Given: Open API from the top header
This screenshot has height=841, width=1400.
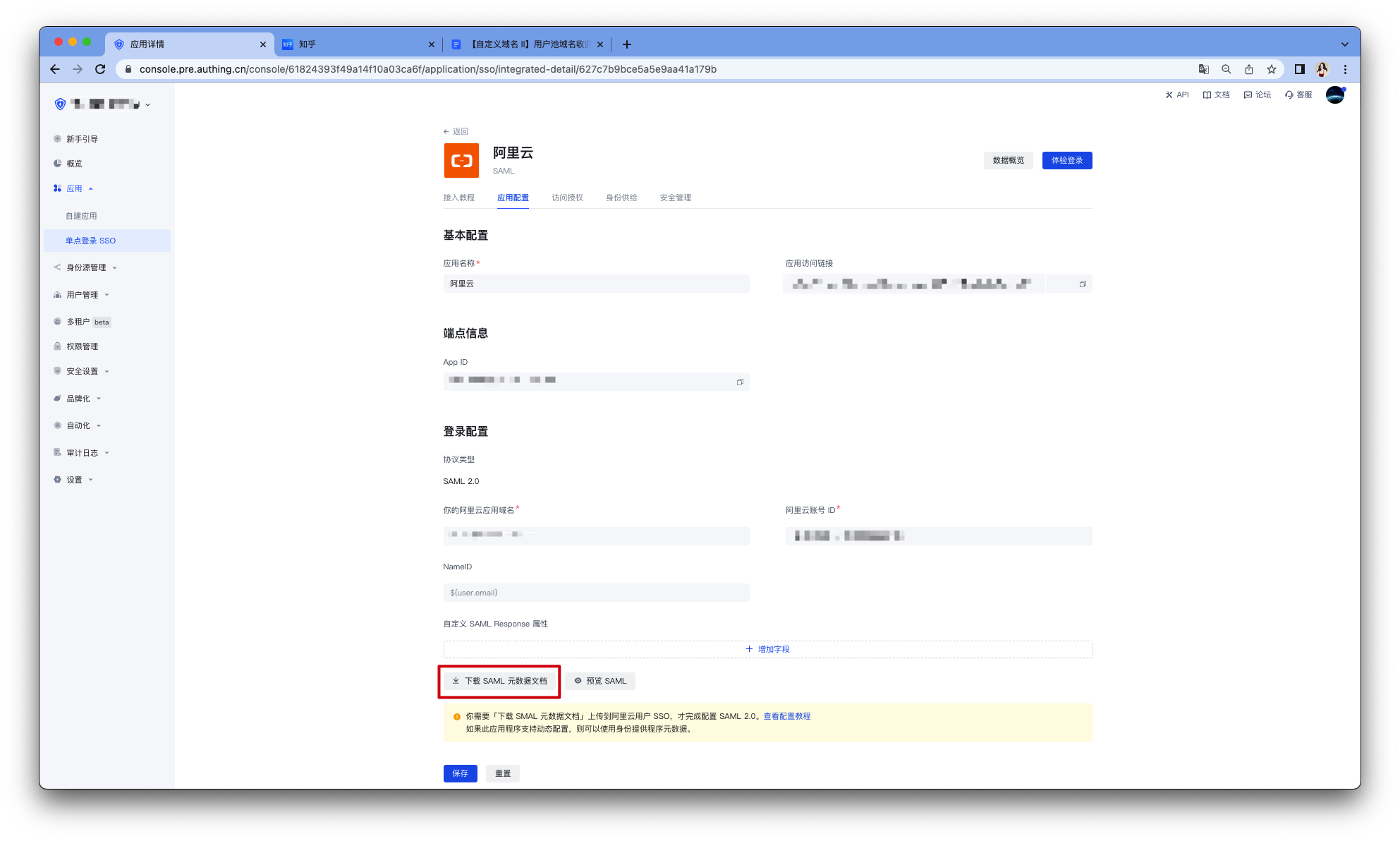Looking at the screenshot, I should (x=1177, y=95).
